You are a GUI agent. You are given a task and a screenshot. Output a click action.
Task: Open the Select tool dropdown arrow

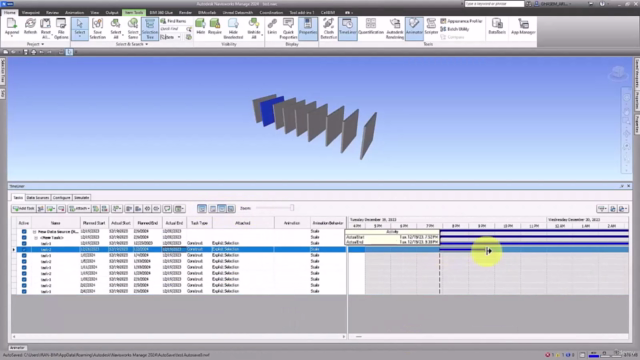pos(80,37)
